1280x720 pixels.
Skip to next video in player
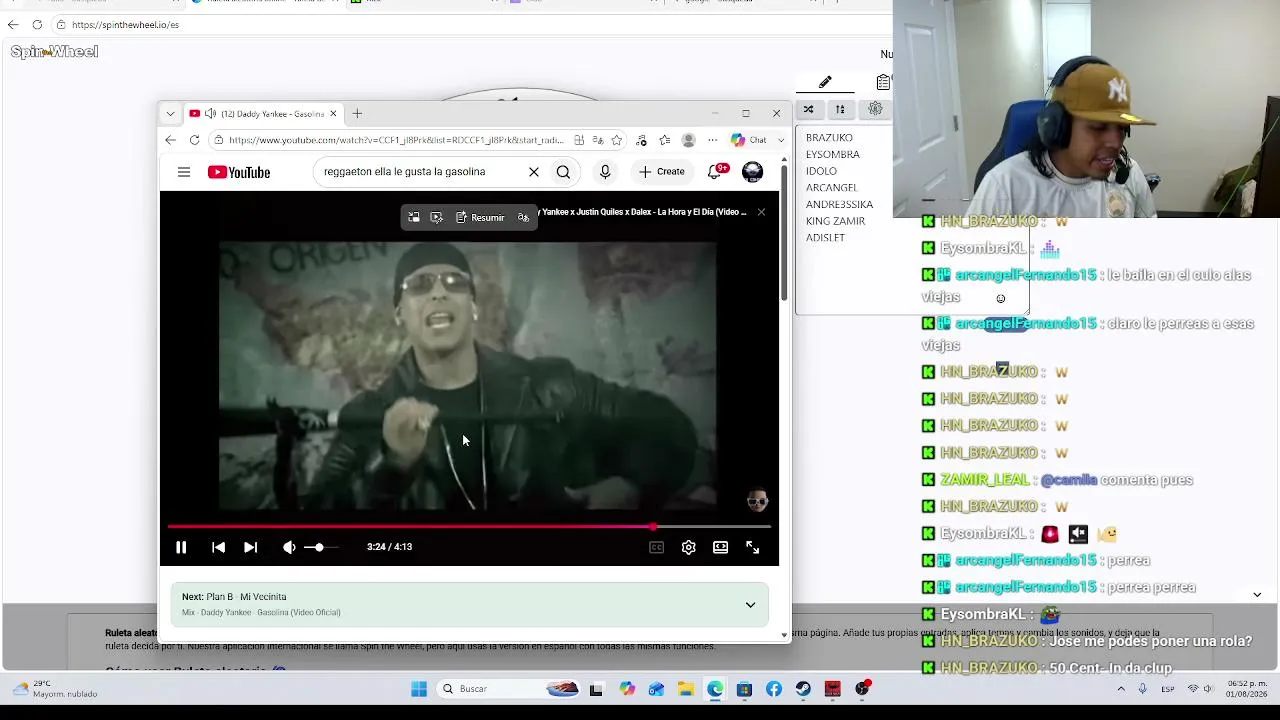point(250,547)
